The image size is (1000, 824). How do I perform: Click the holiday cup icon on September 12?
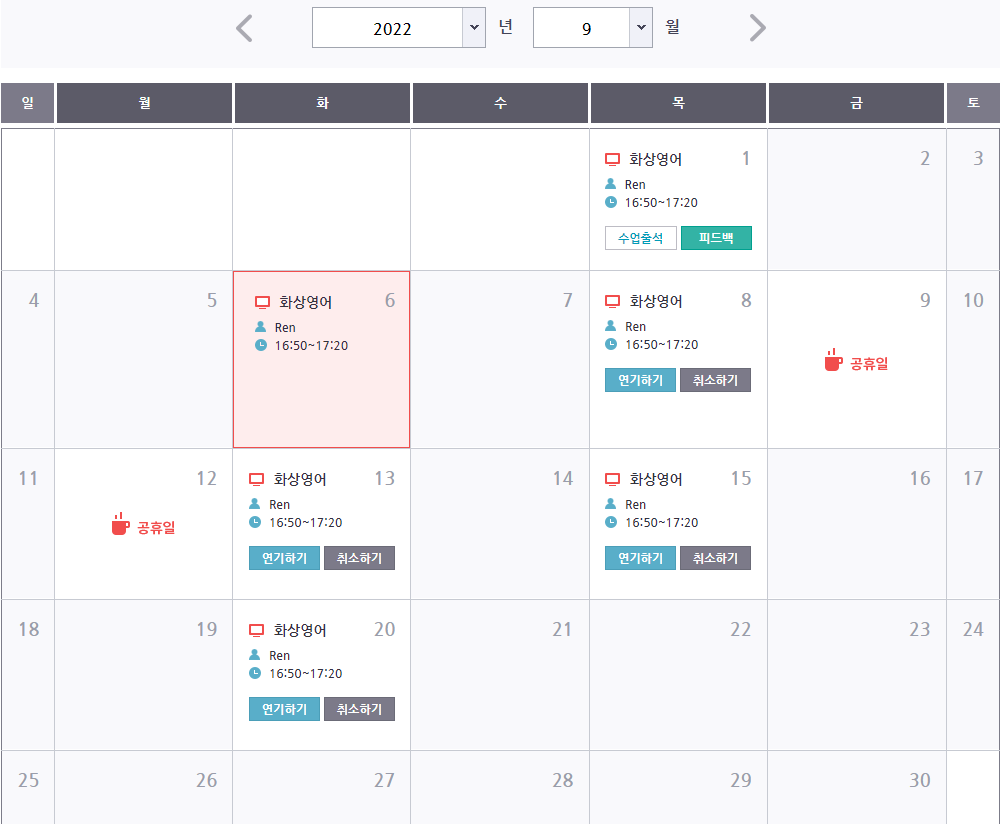120,524
